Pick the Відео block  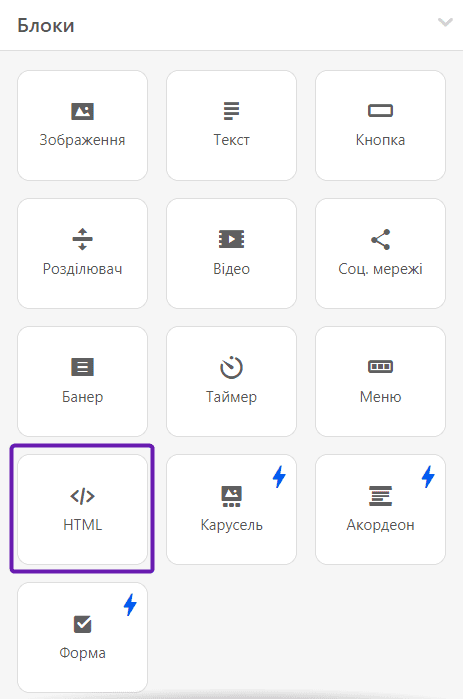[231, 254]
